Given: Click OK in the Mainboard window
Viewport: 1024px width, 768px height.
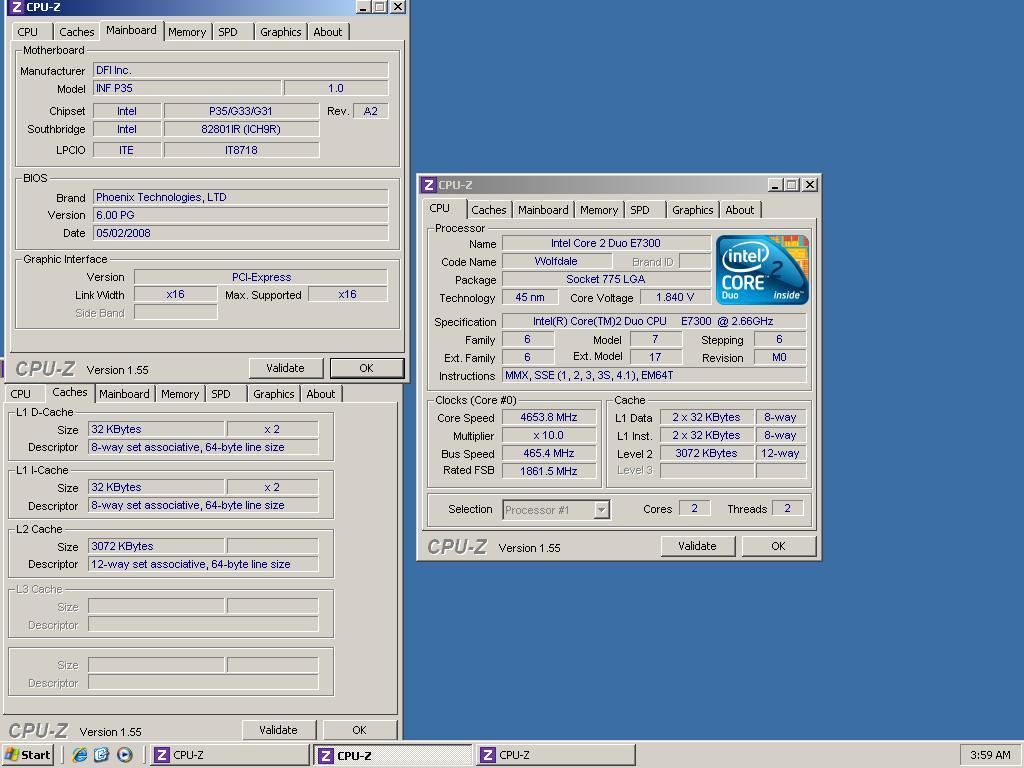Looking at the screenshot, I should click(366, 368).
